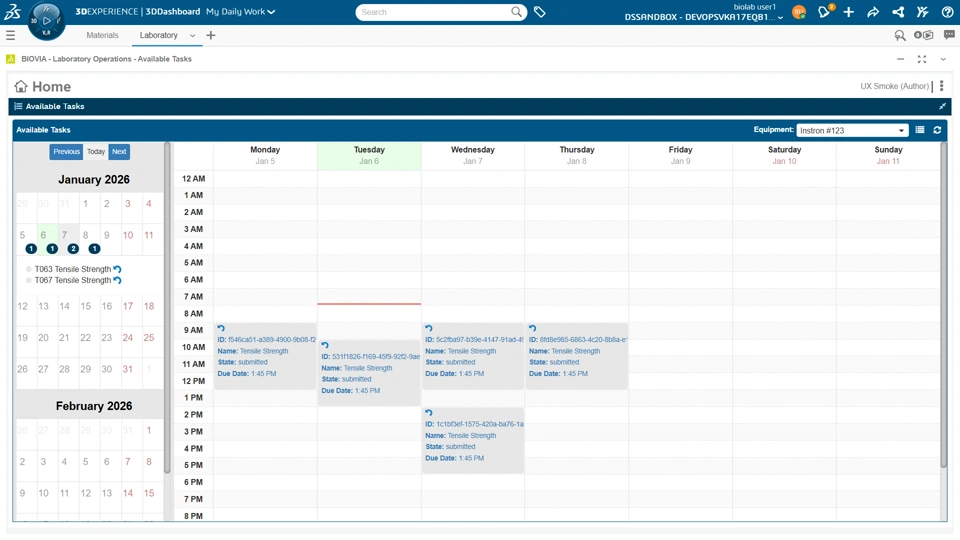Screen dimensions: 960x540
Task: Click the UX Smoke (Author) label
Action: coord(894,86)
